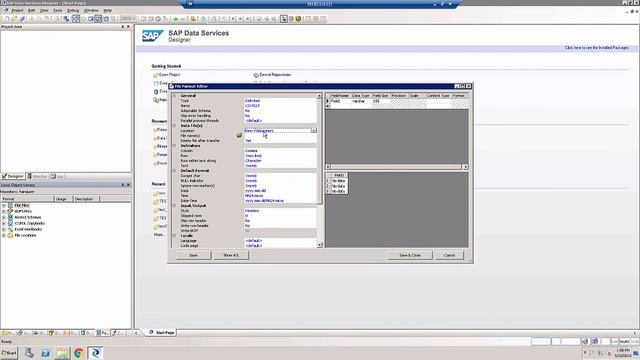Click the Name value field
640x360 pixels.
(x=280, y=106)
